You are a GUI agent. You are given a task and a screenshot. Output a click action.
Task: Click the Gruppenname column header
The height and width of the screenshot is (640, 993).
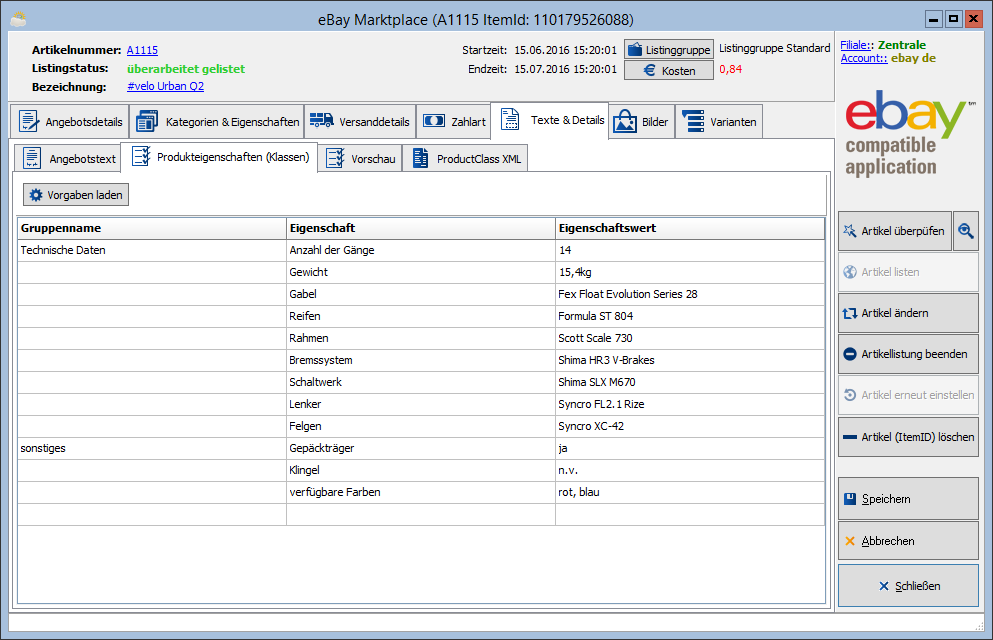[152, 228]
